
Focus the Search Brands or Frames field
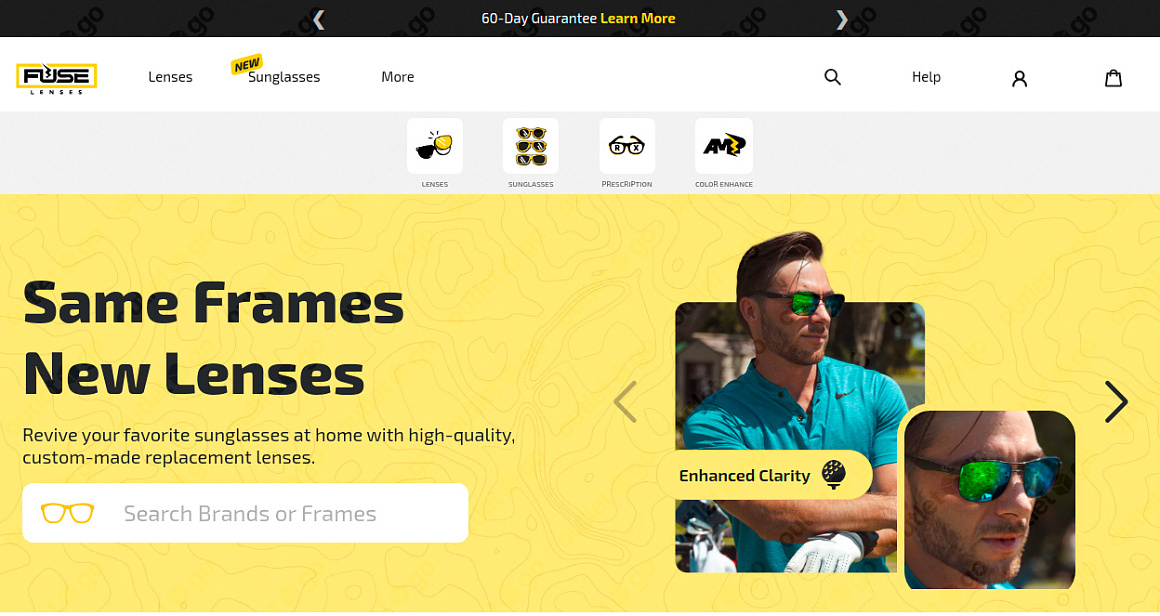(246, 513)
